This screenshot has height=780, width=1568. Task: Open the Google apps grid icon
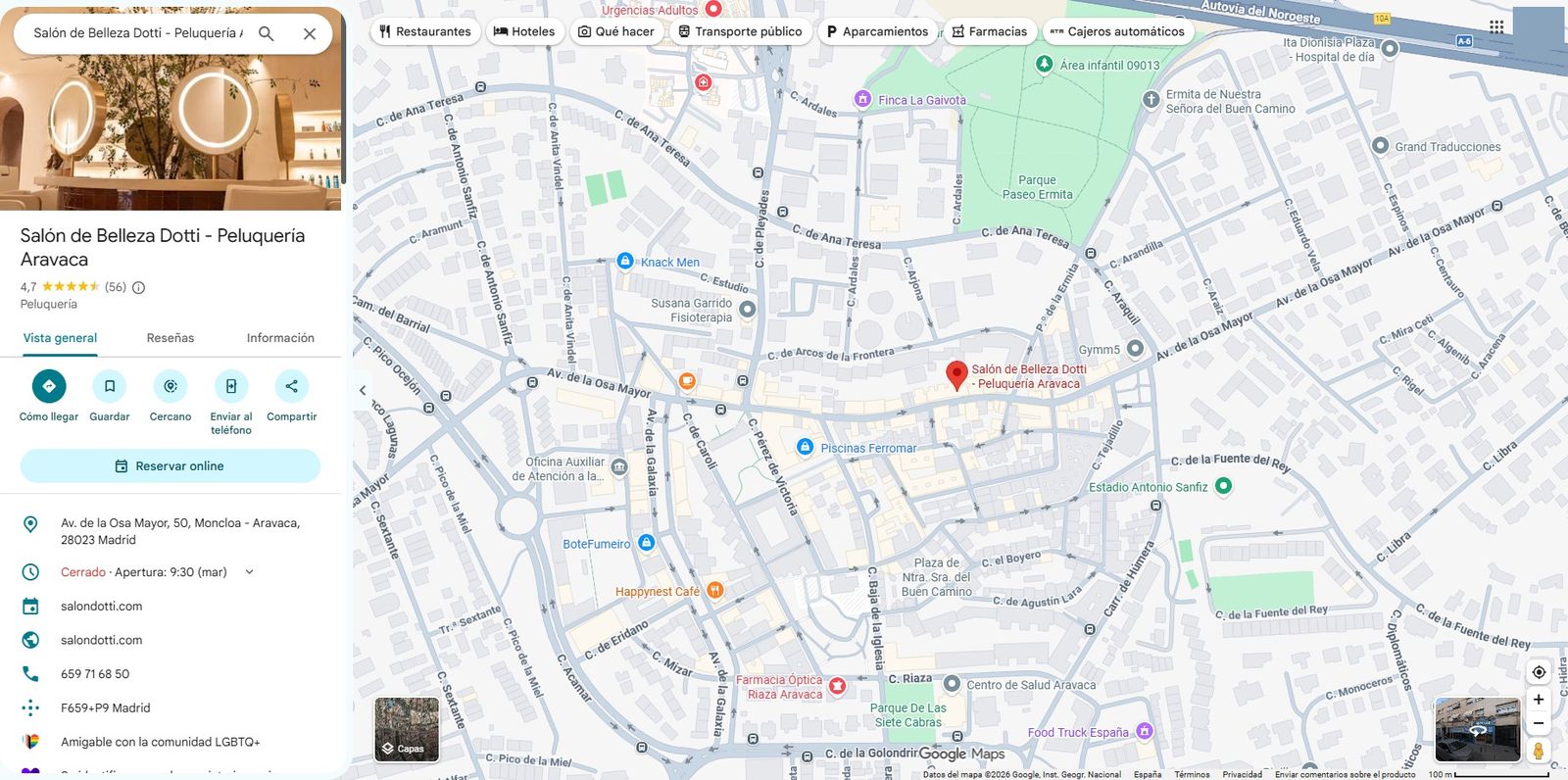tap(1496, 26)
